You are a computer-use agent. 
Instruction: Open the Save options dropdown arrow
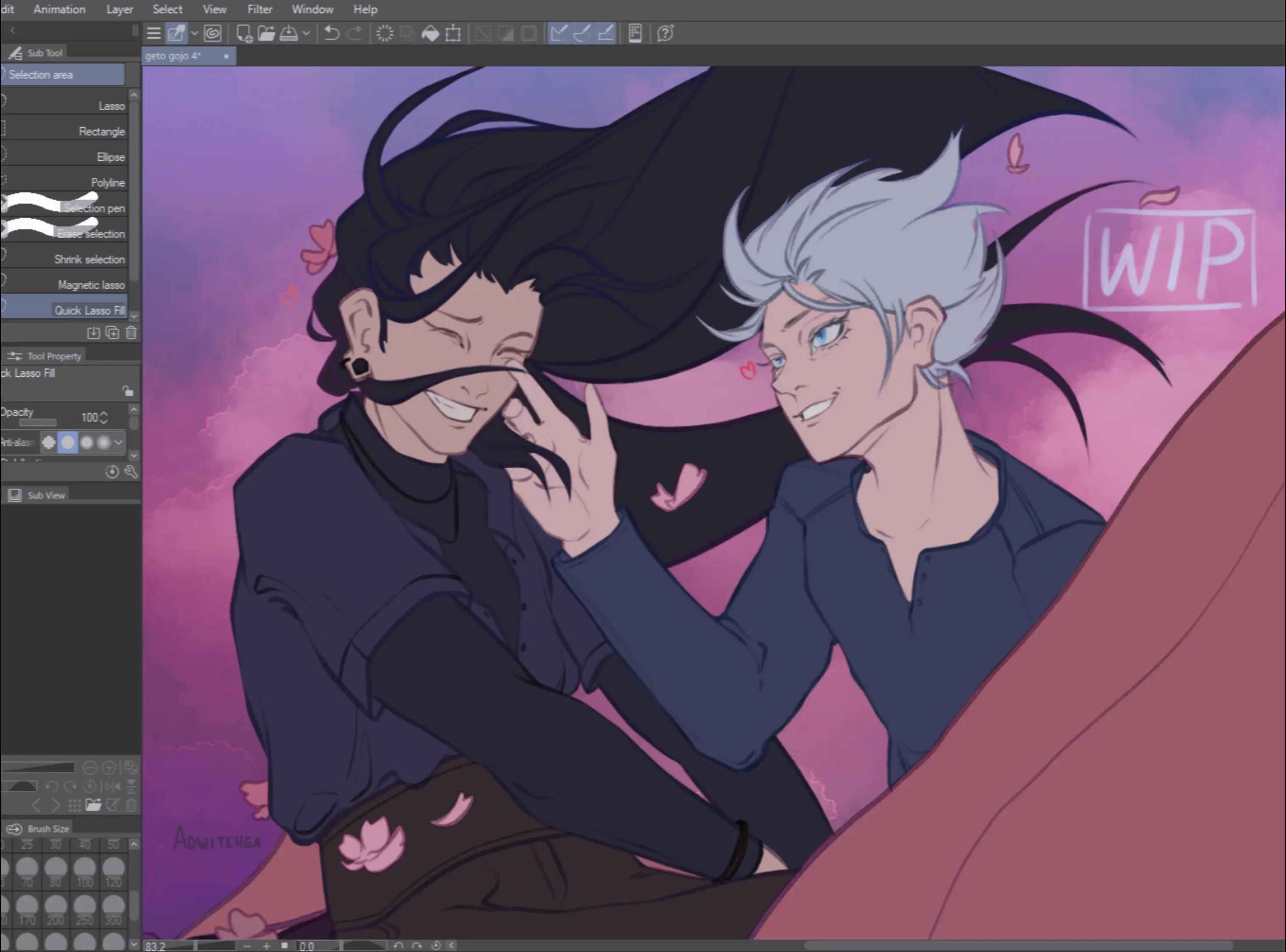pos(307,34)
